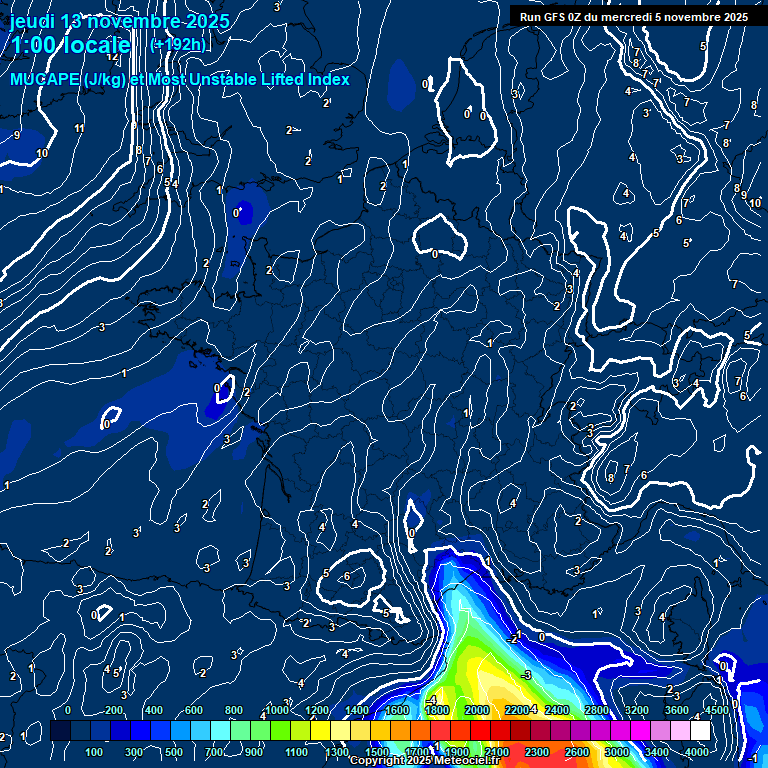The image size is (768, 768).
Task: Click the 4000 label below the color scale
Action: coord(697,752)
